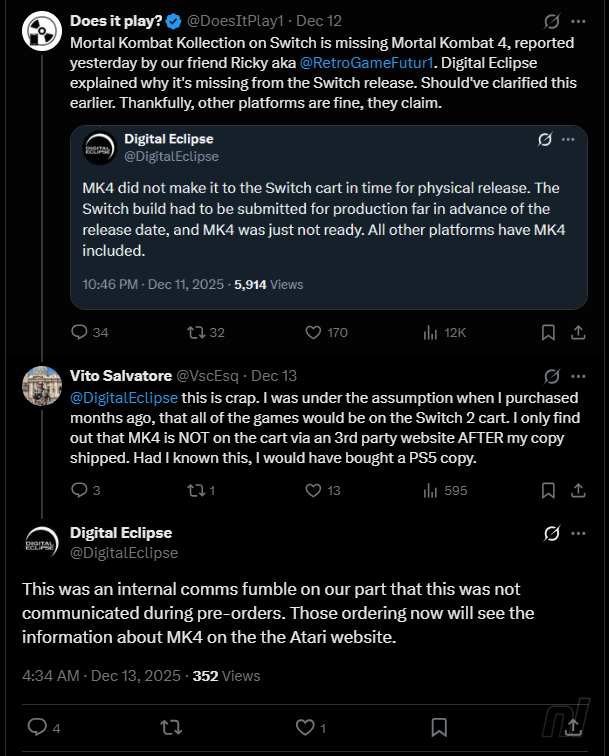The image size is (609, 756).
Task: Click the Grok icon on Vito Salvatore reply
Action: (550, 376)
